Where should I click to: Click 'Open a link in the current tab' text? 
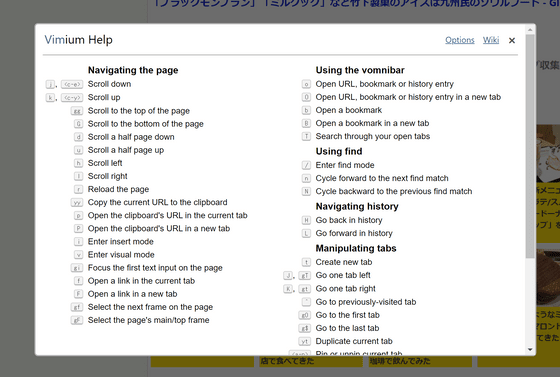pyautogui.click(x=141, y=281)
